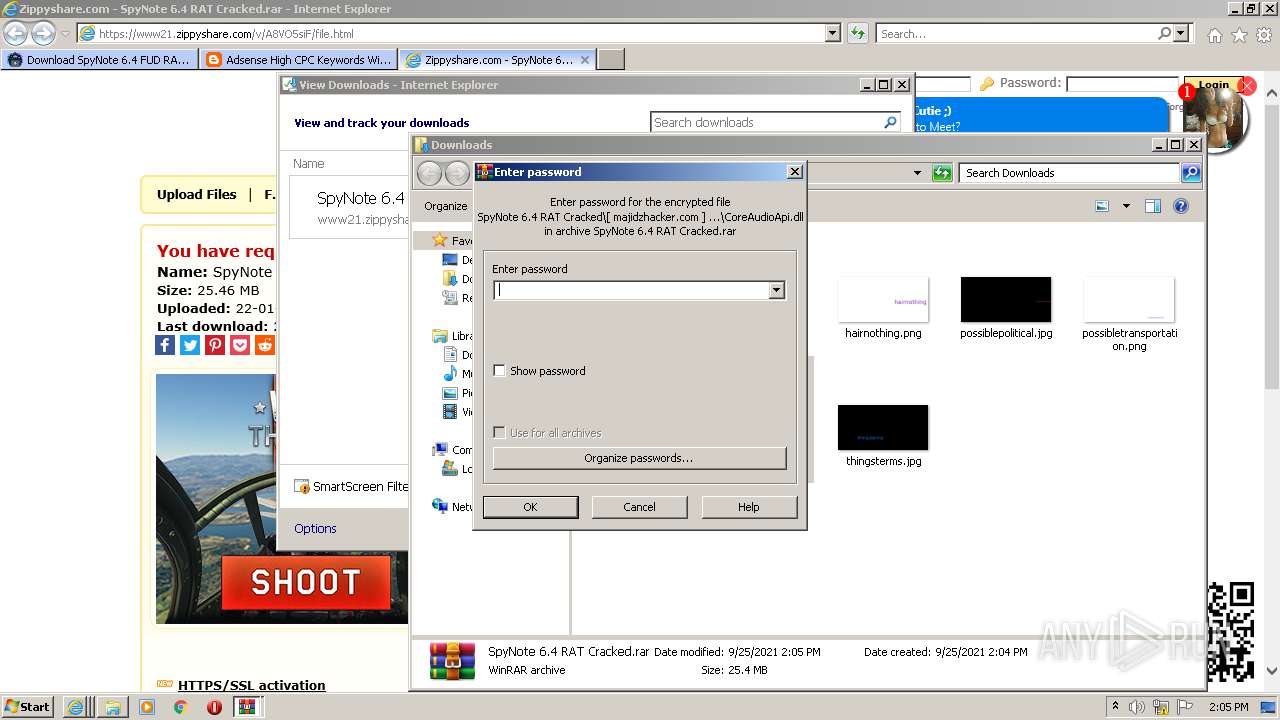Close the chat ad popup
Screen dimensions: 1280x720
[1247, 86]
